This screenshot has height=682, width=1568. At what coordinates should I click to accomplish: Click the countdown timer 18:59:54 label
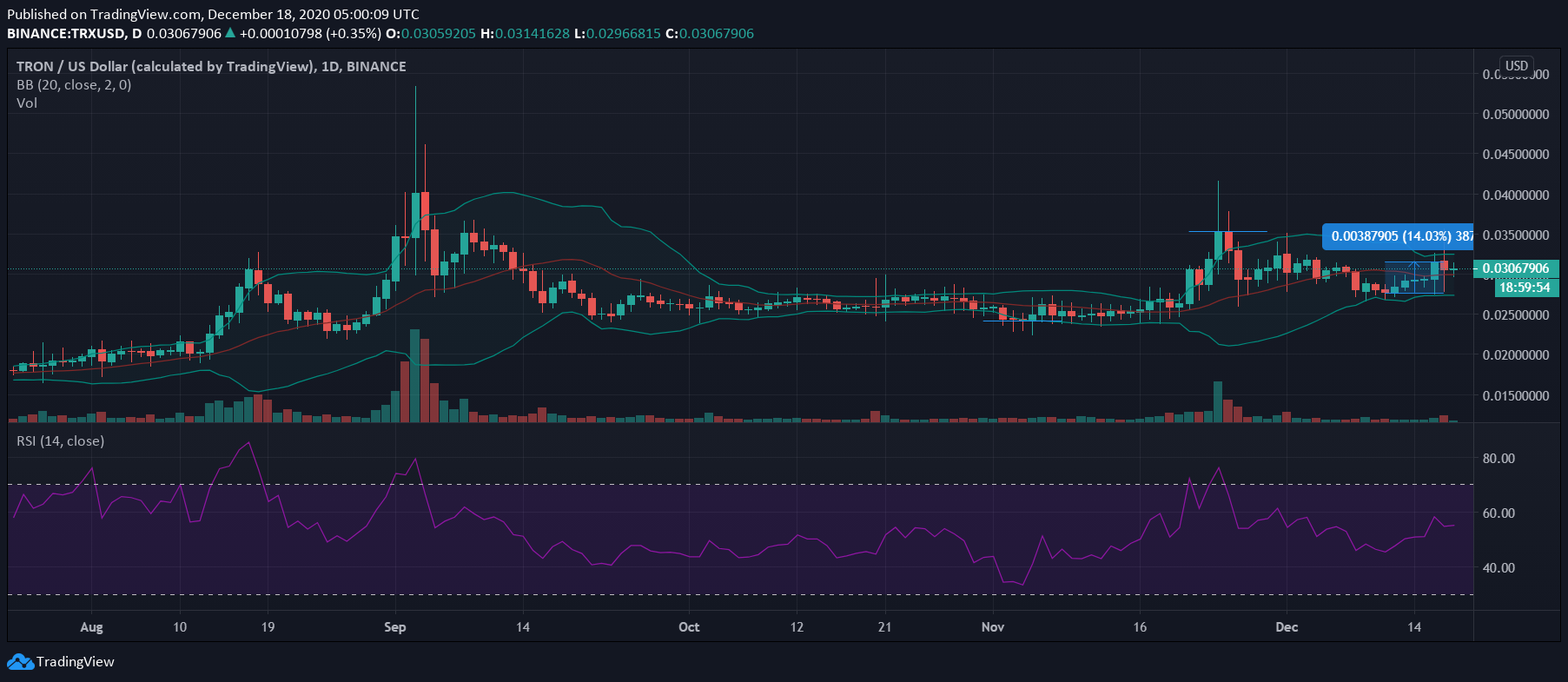tap(1525, 288)
